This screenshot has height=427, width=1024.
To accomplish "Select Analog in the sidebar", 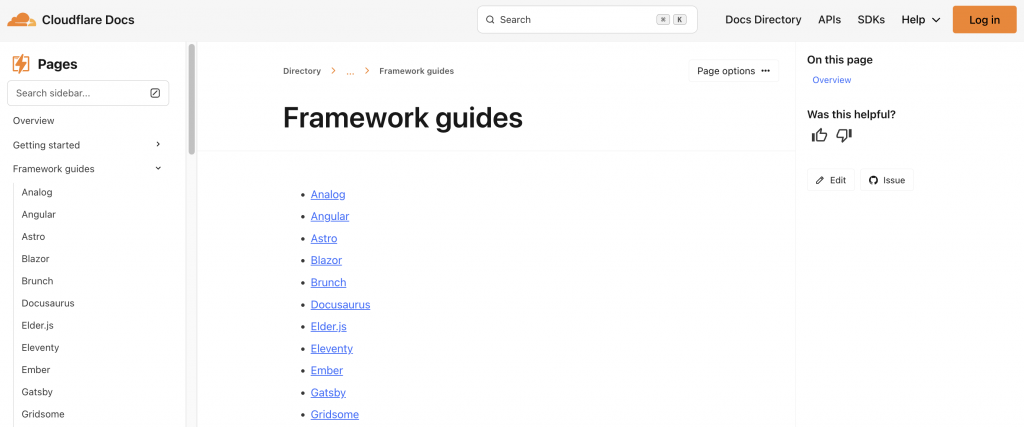I will (x=37, y=192).
